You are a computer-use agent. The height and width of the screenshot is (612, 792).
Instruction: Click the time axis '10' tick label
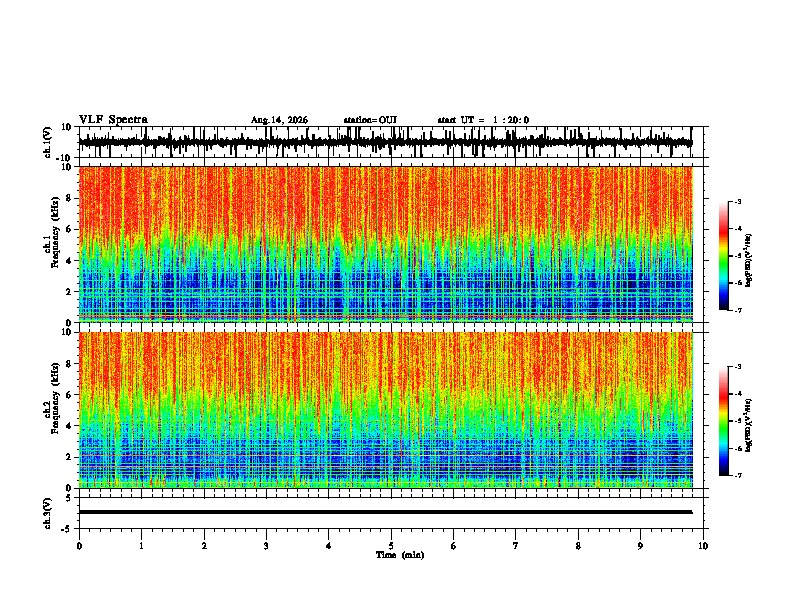703,546
